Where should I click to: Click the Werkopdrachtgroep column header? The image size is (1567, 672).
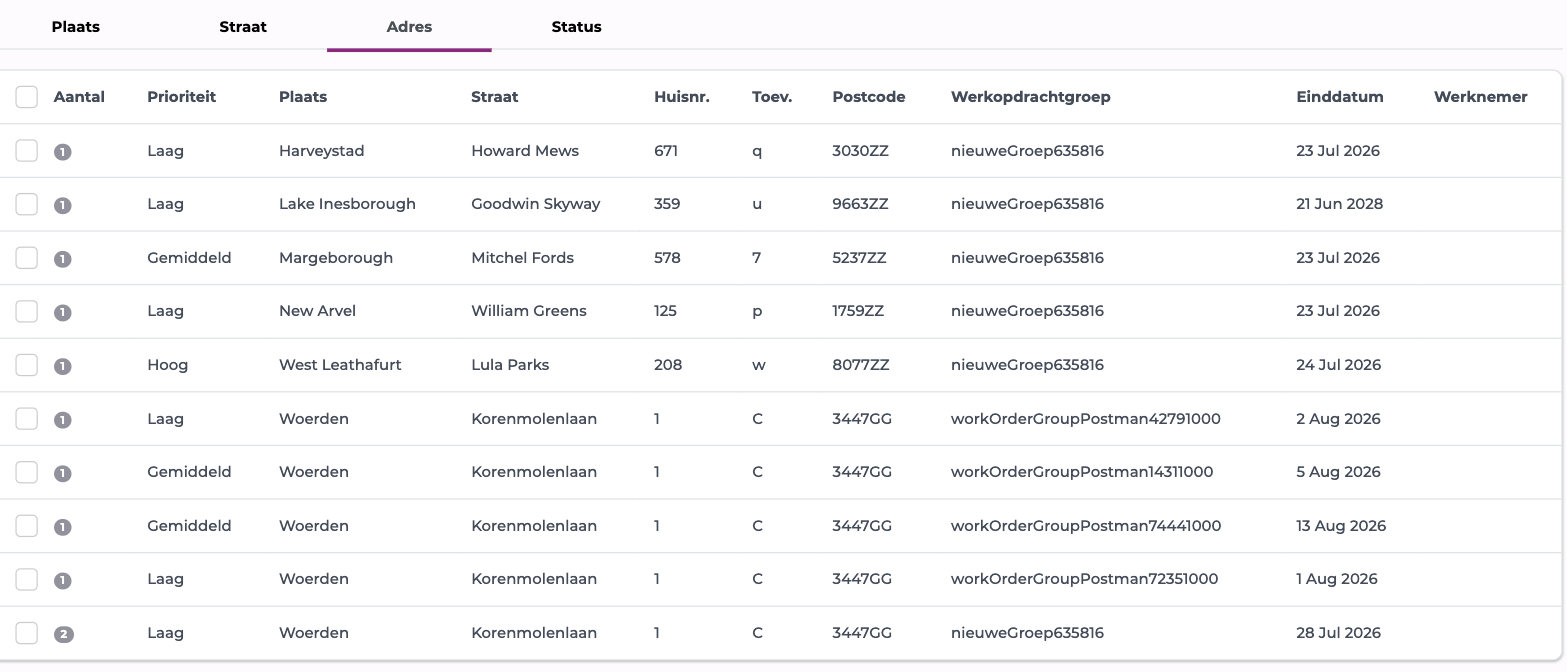[x=1031, y=97]
